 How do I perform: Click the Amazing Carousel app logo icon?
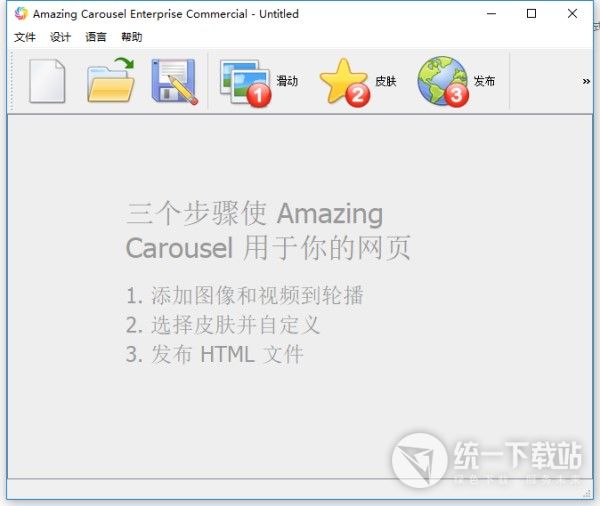point(21,14)
